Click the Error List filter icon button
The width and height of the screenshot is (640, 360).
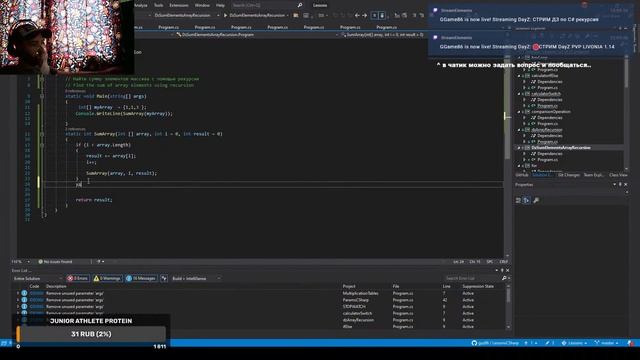click(x=164, y=278)
